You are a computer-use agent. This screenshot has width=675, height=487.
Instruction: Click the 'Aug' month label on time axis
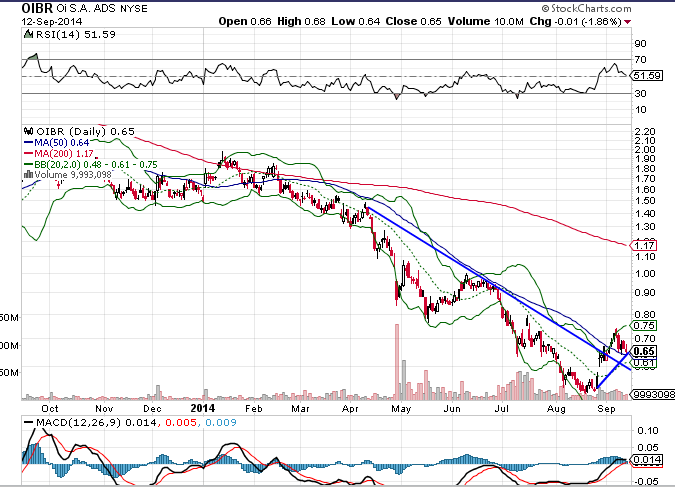[556, 408]
